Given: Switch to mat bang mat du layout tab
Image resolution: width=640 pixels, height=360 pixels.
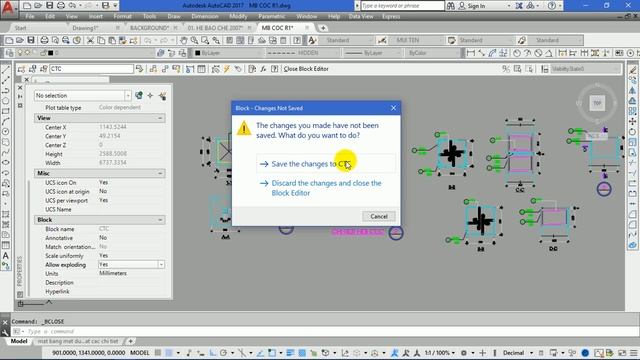Looking at the screenshot, I should pyautogui.click(x=78, y=341).
